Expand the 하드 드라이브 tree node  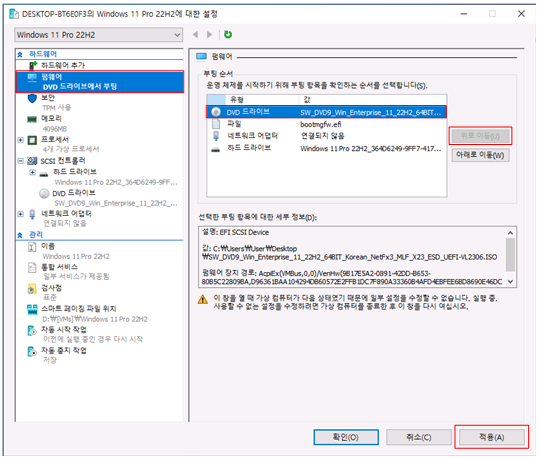pos(32,172)
